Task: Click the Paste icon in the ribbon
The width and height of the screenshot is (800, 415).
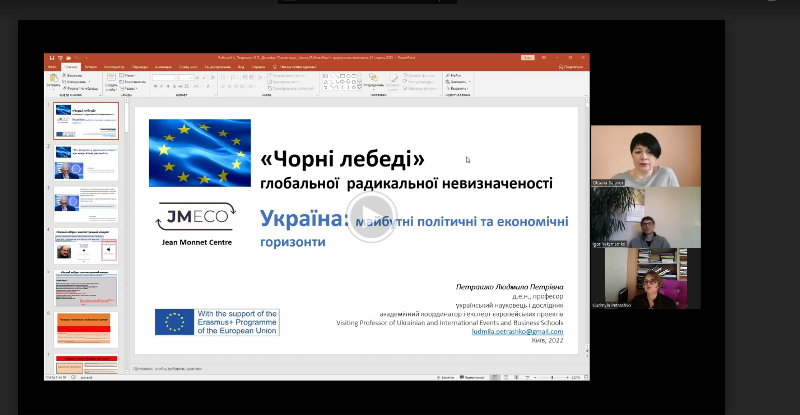Action: 54,82
